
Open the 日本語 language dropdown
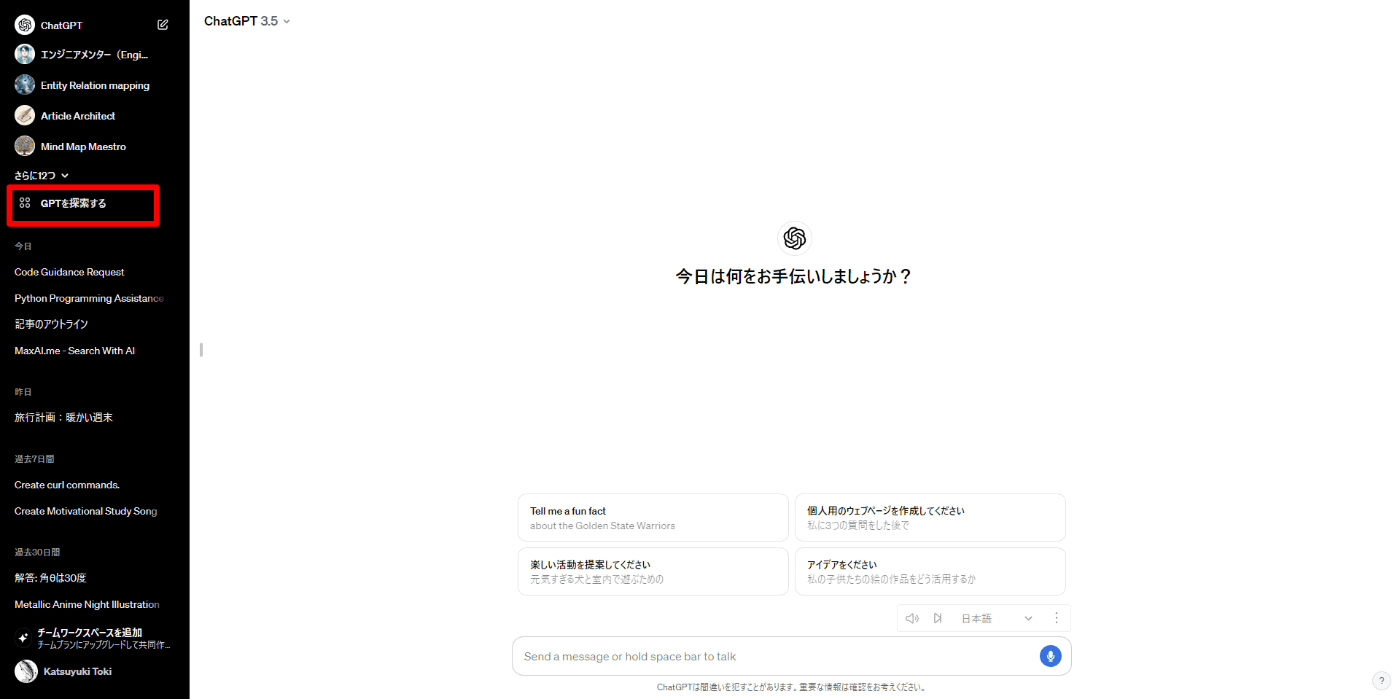(996, 618)
